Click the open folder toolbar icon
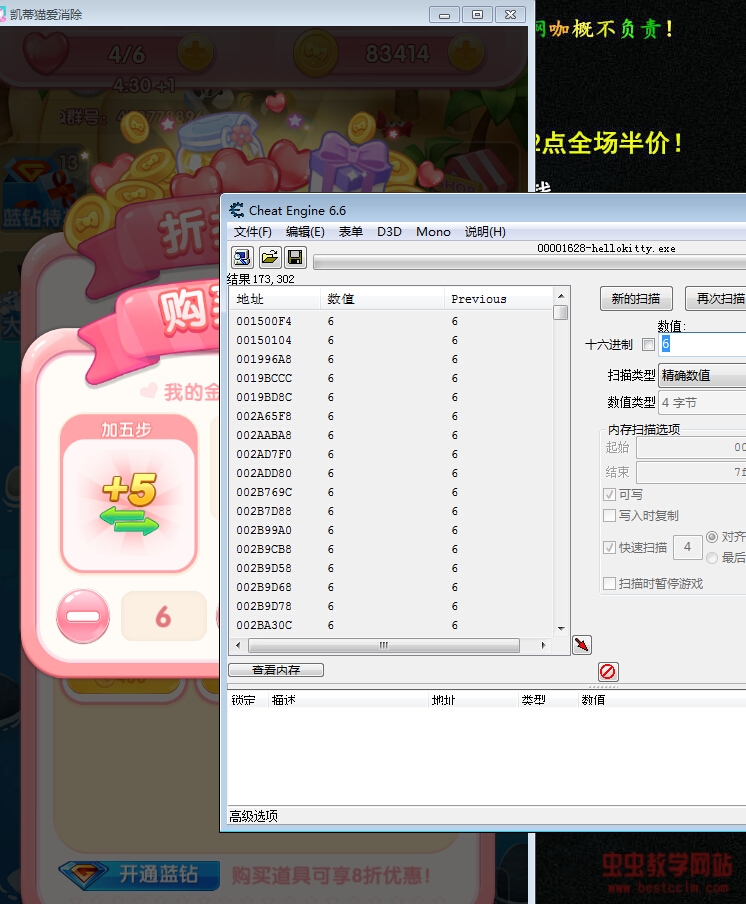746x904 pixels. (269, 257)
